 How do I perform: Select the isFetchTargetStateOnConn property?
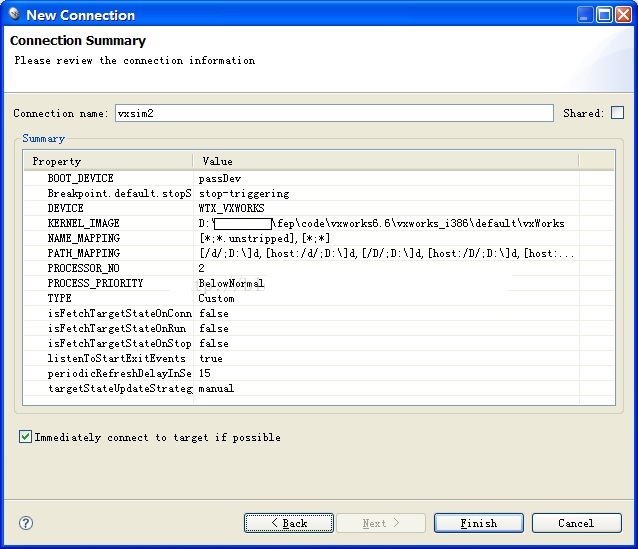pyautogui.click(x=120, y=313)
